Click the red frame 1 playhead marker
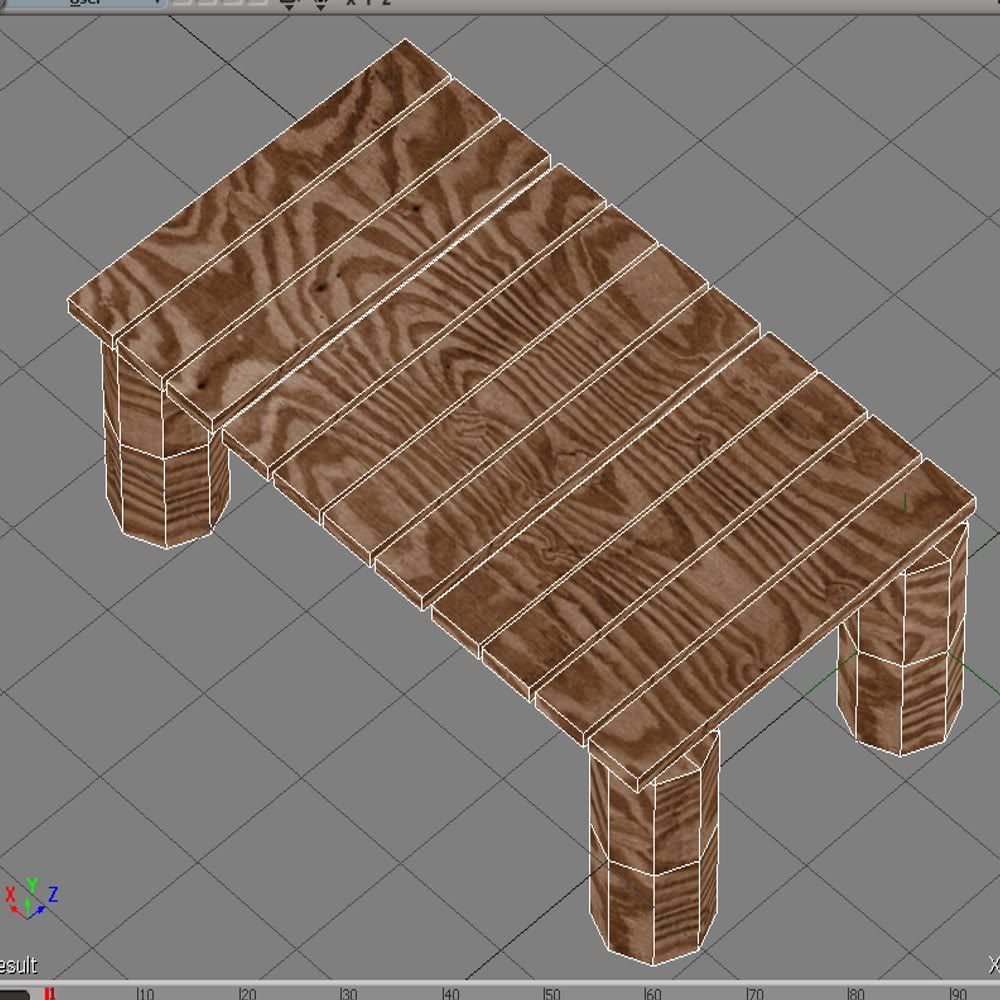The image size is (1000, 1000). coord(50,994)
